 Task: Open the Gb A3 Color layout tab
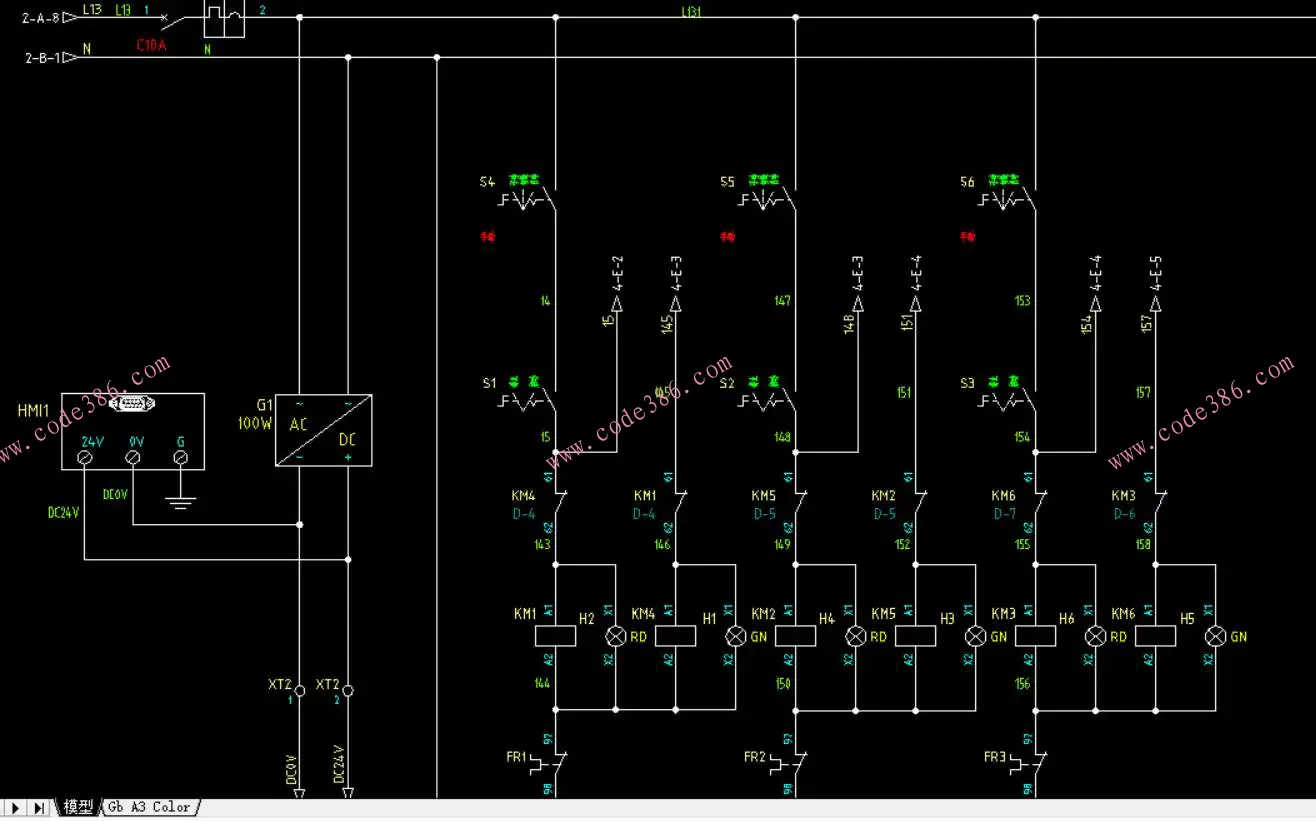coord(149,807)
